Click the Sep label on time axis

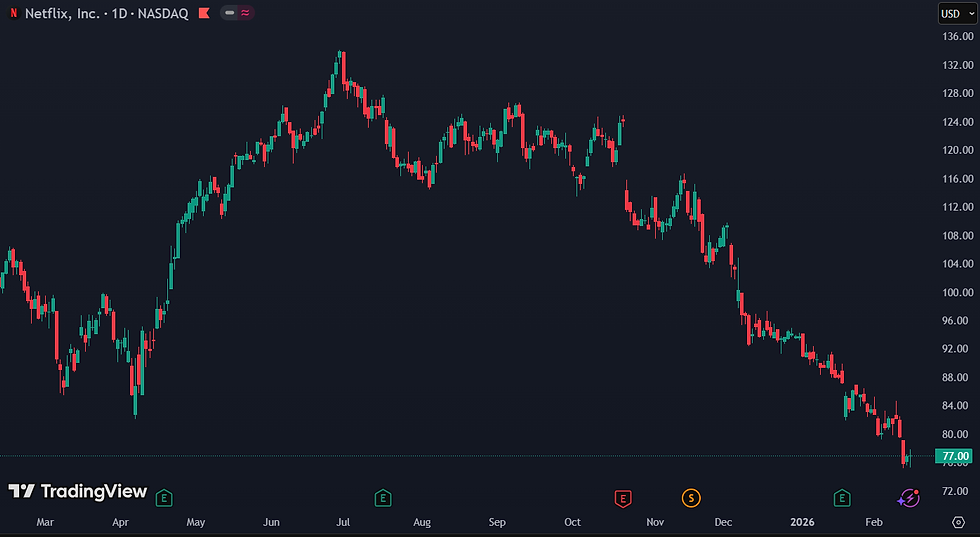pyautogui.click(x=497, y=522)
